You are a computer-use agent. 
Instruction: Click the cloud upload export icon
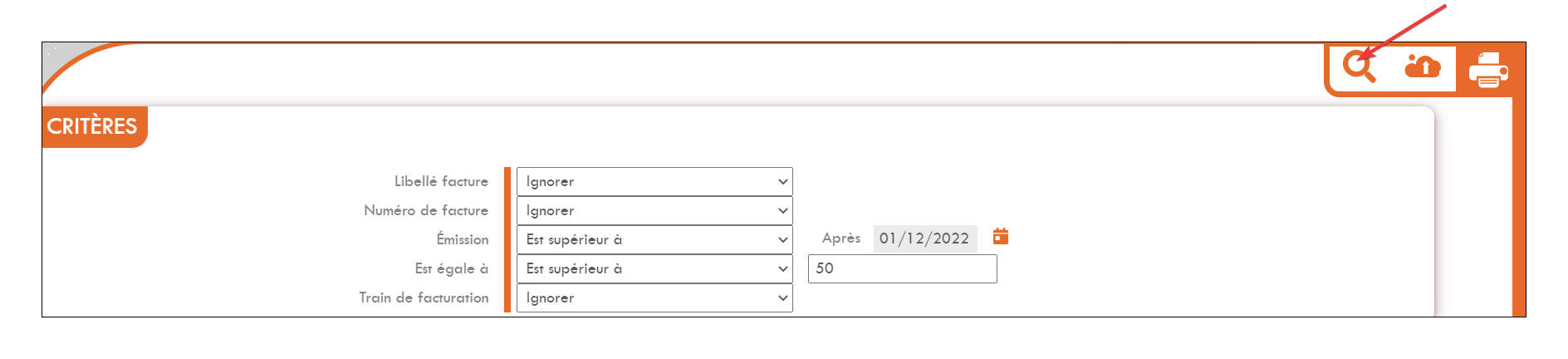click(x=1423, y=66)
